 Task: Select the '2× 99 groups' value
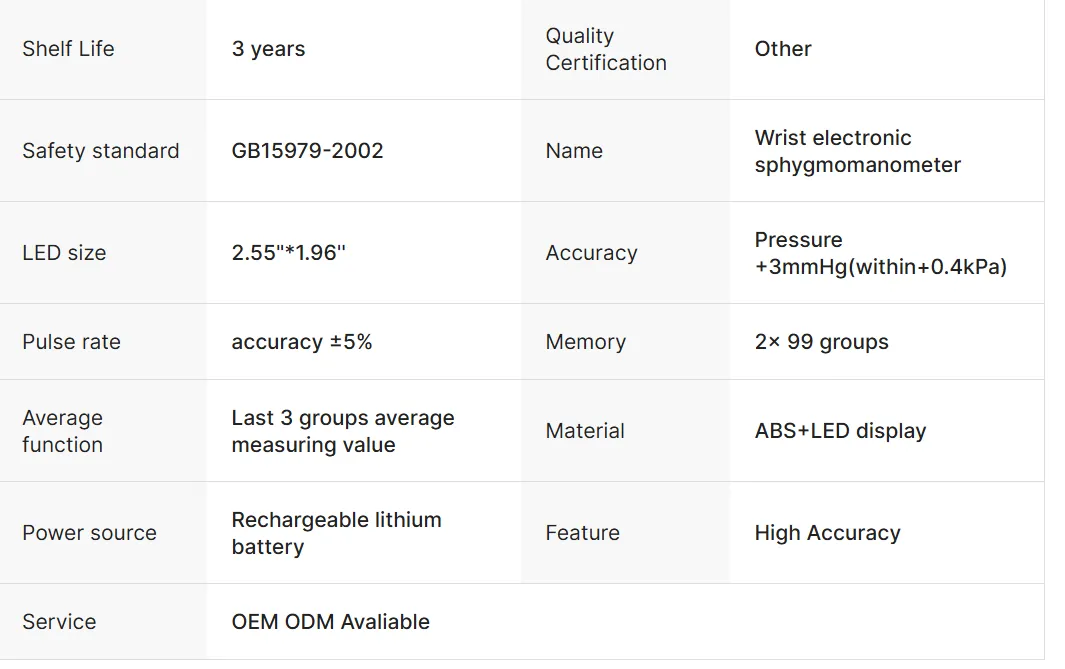click(x=821, y=342)
